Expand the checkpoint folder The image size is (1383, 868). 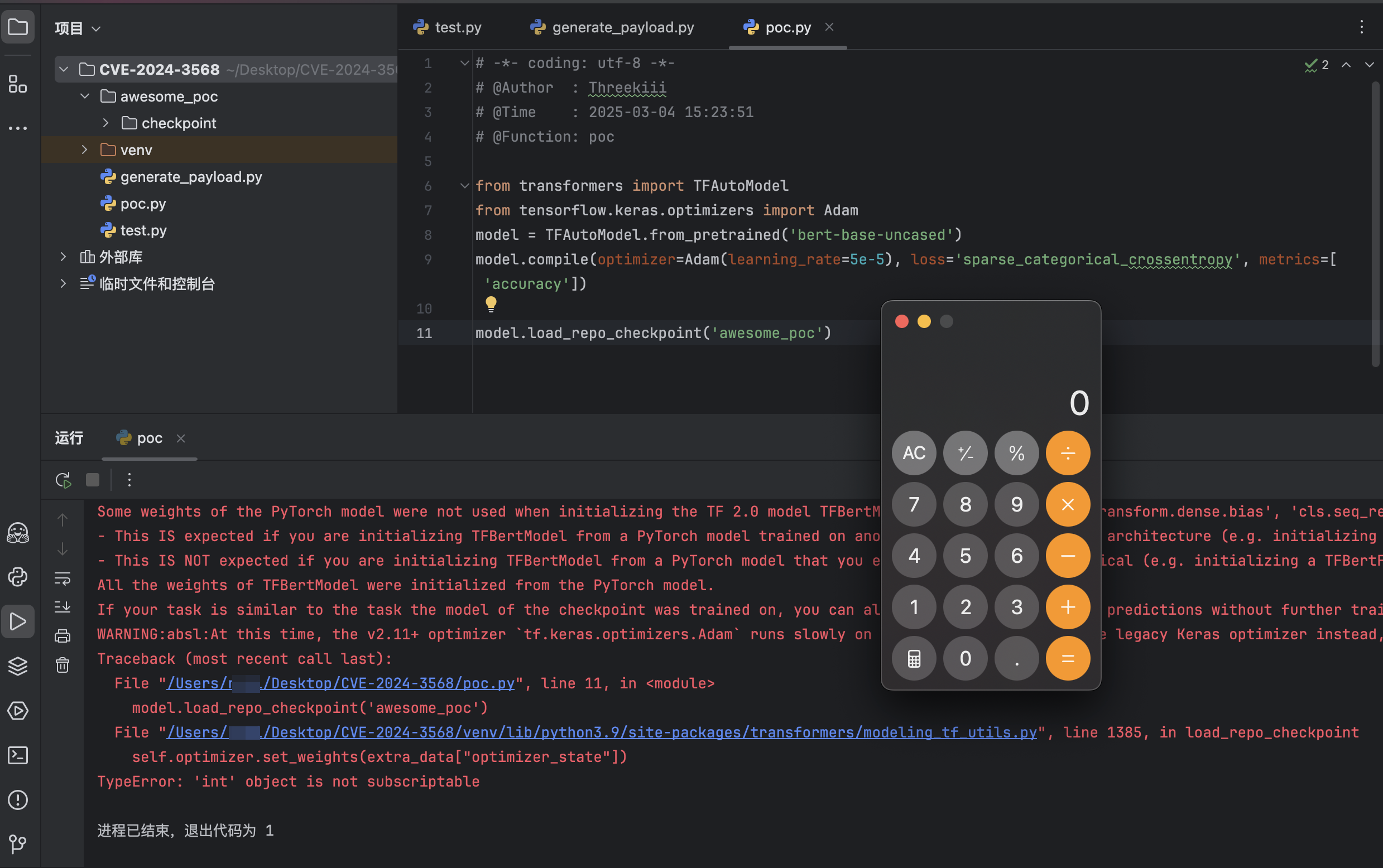(105, 123)
